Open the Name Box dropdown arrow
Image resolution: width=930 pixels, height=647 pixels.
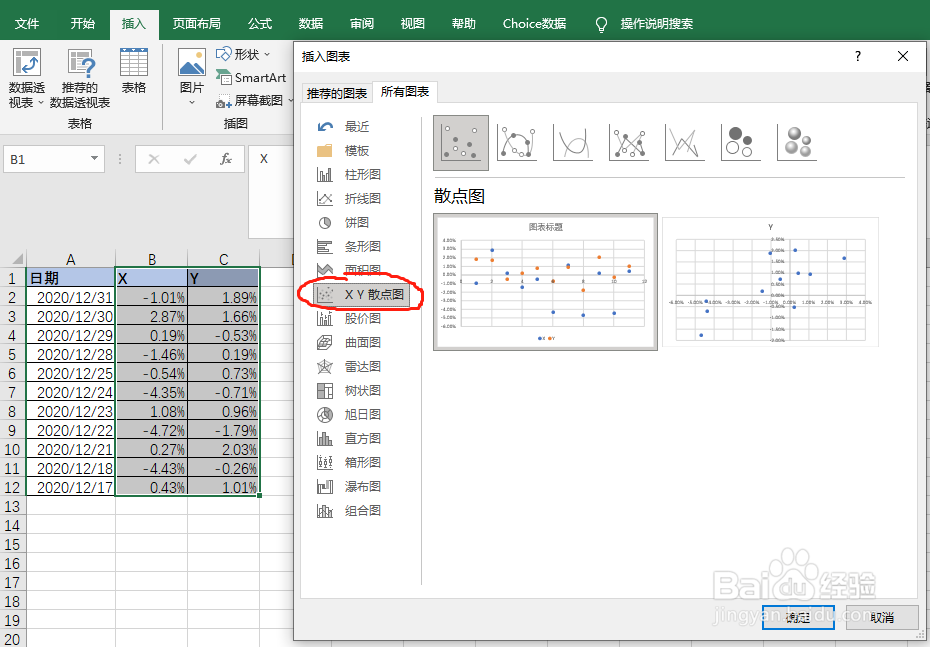[93, 159]
